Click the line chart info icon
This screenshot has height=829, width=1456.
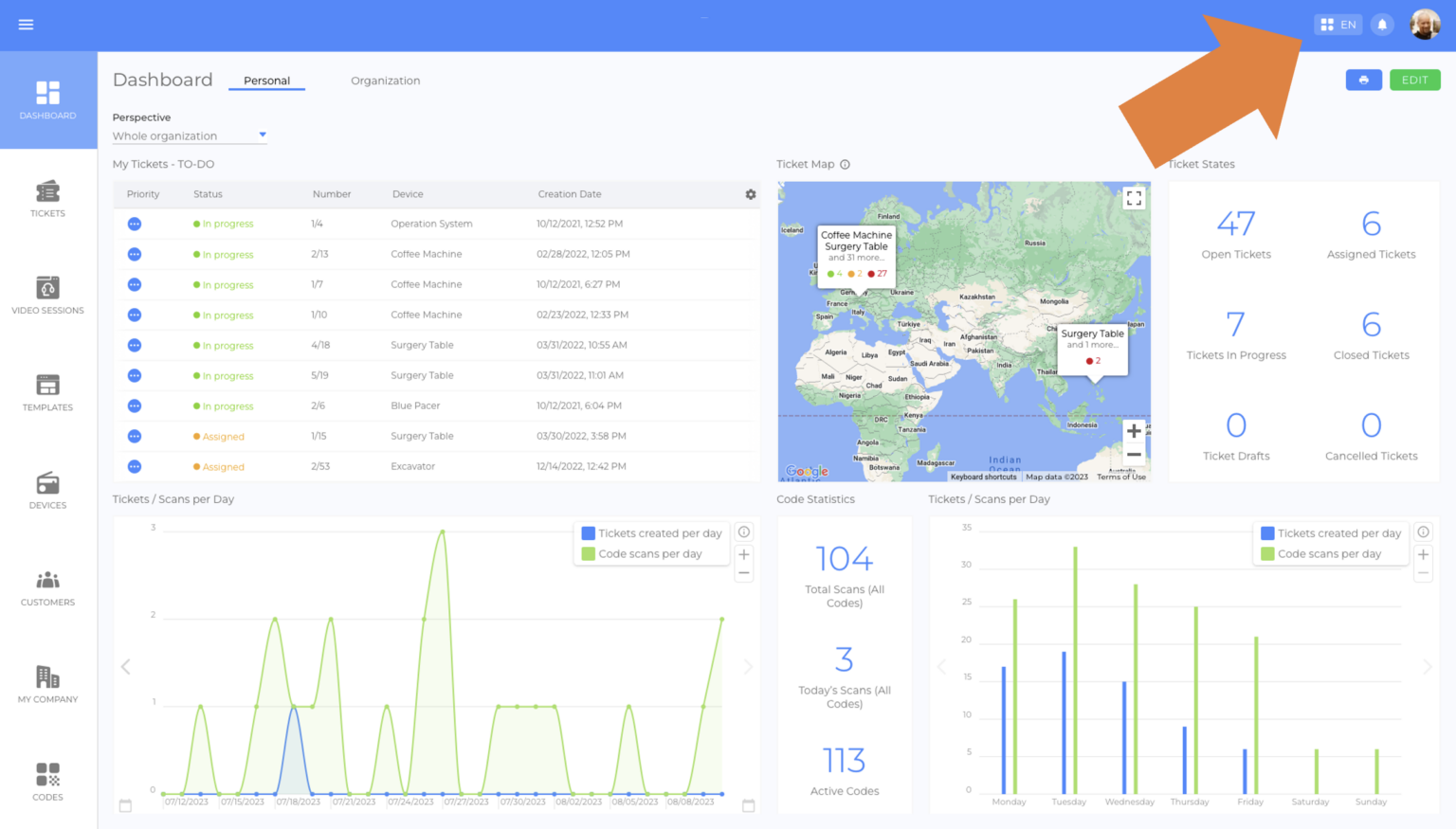(744, 532)
